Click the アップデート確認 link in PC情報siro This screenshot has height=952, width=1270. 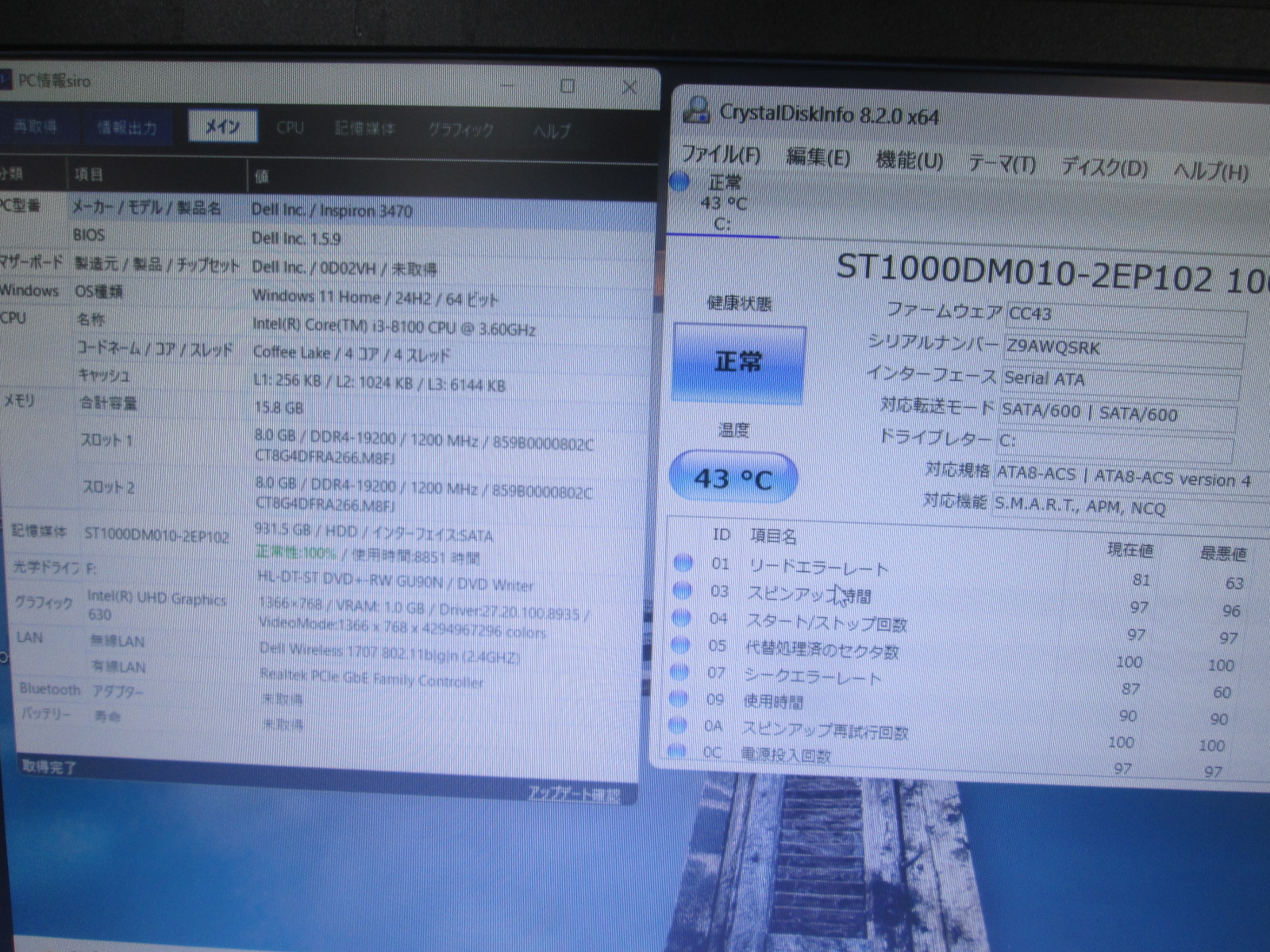(574, 793)
